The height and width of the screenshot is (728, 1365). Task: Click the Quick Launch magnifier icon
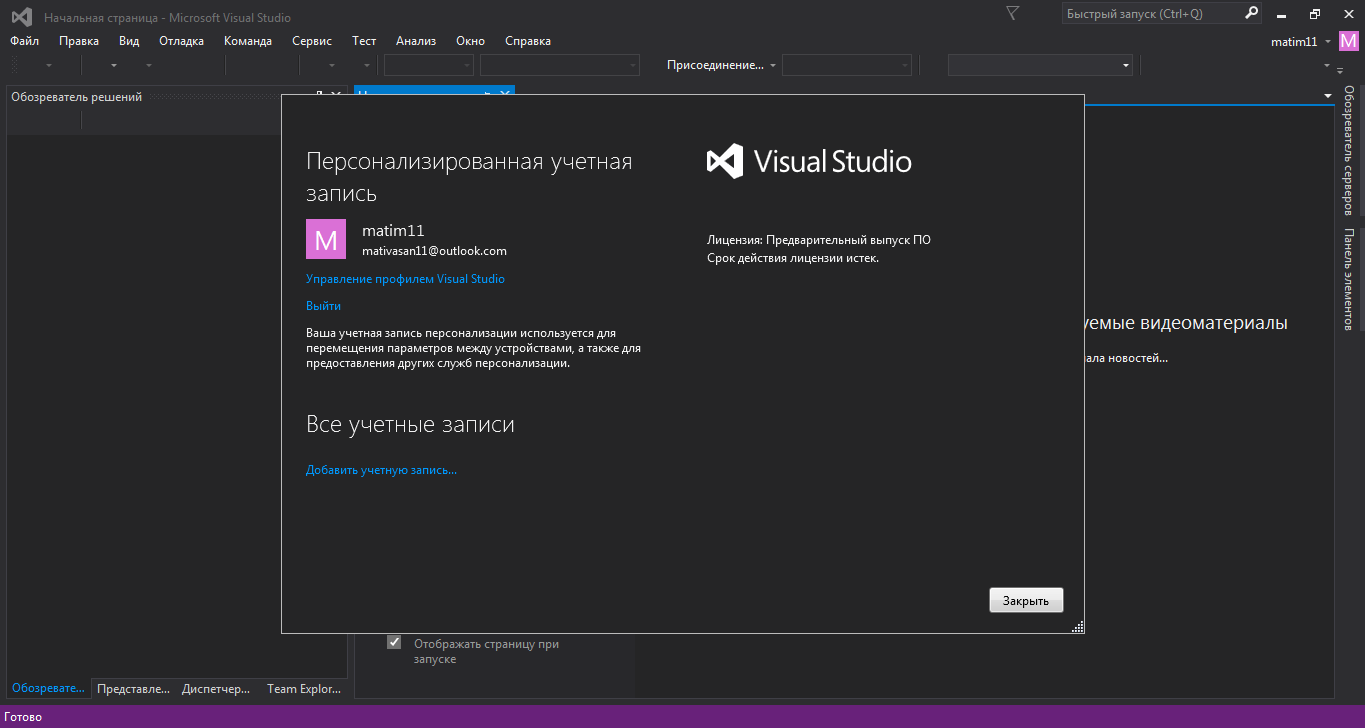pos(1251,13)
